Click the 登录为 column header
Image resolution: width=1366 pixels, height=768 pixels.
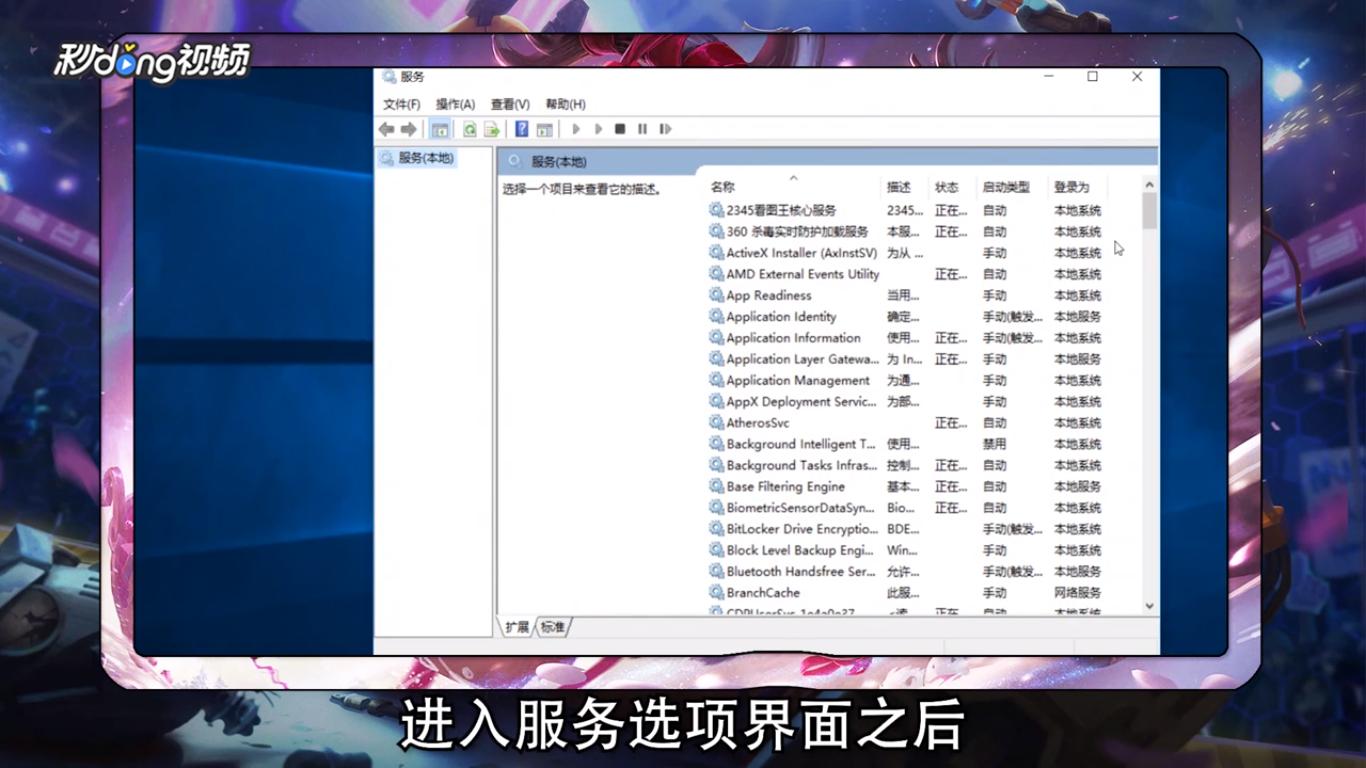click(x=1070, y=186)
